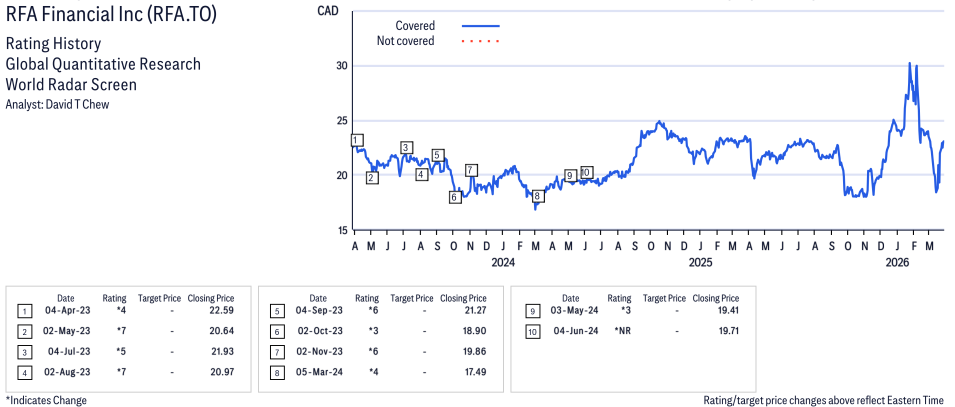Click rating marker 1 on the chart
The width and height of the screenshot is (955, 407).
357,140
